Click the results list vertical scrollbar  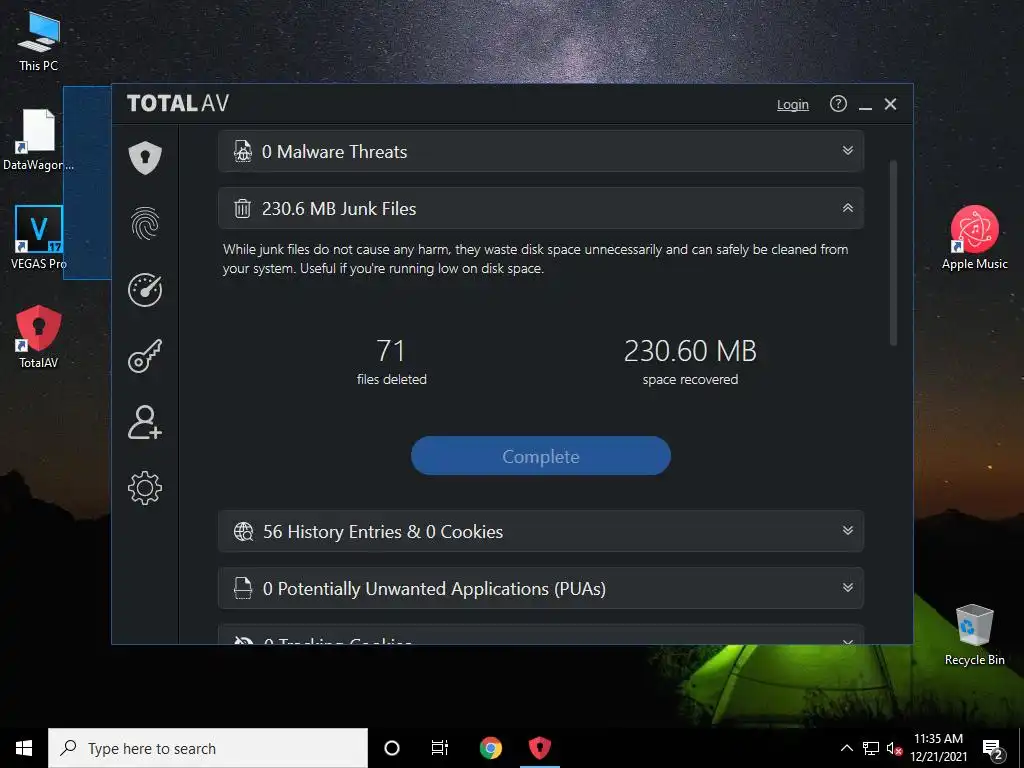tap(893, 253)
